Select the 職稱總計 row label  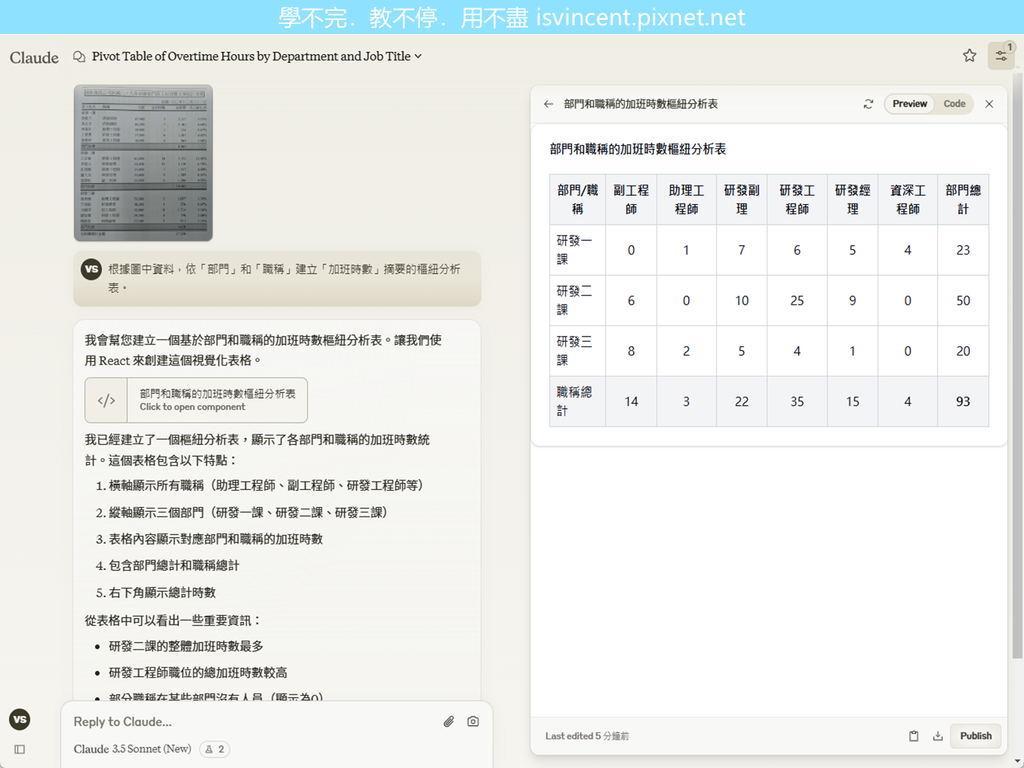coord(577,401)
